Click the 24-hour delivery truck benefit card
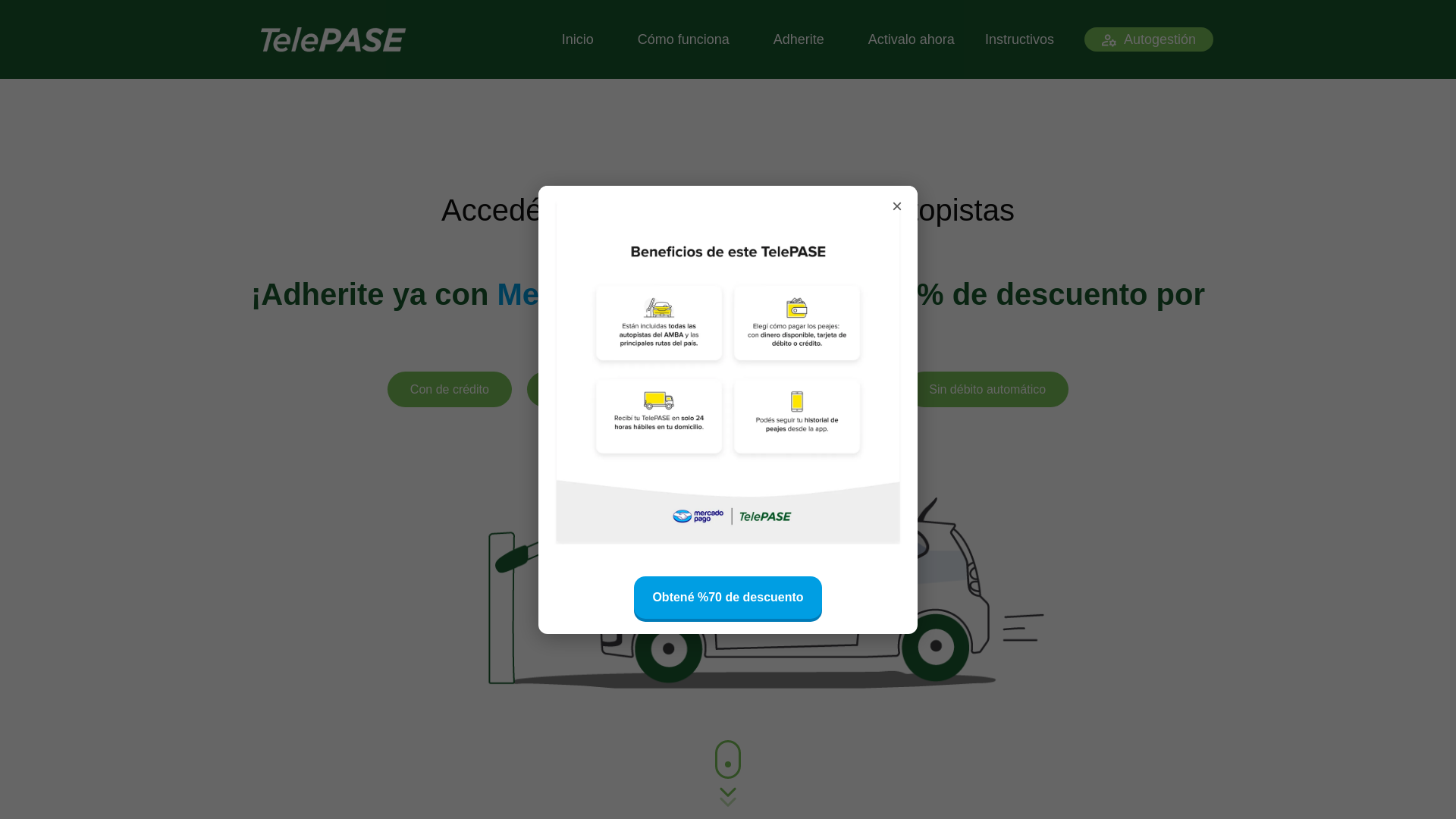1456x819 pixels. tap(659, 416)
